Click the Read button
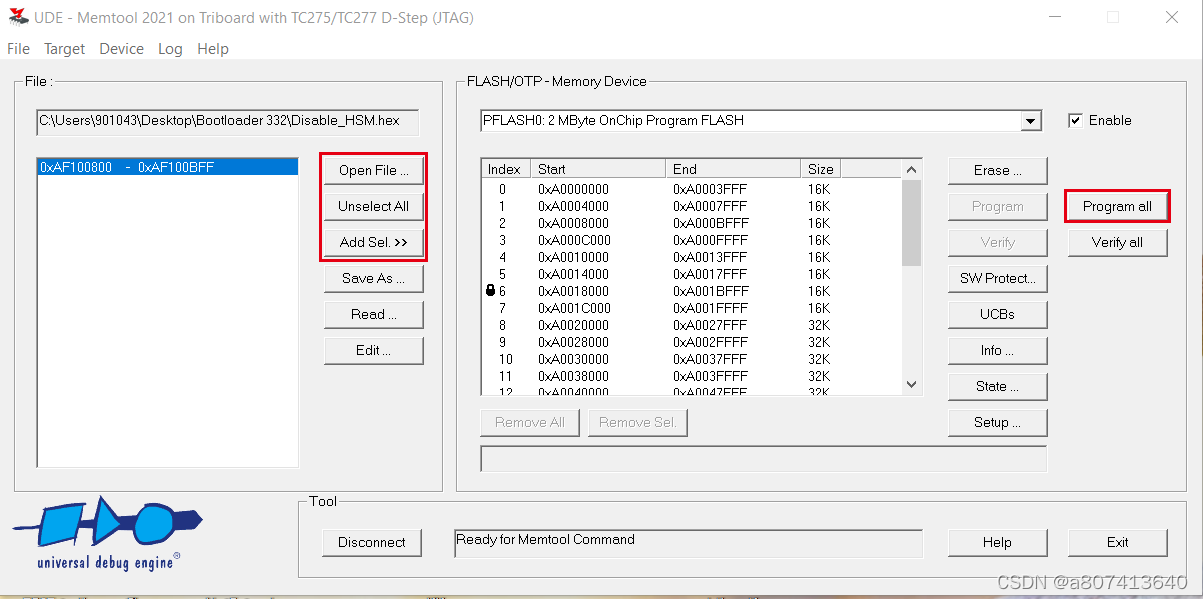 (374, 315)
